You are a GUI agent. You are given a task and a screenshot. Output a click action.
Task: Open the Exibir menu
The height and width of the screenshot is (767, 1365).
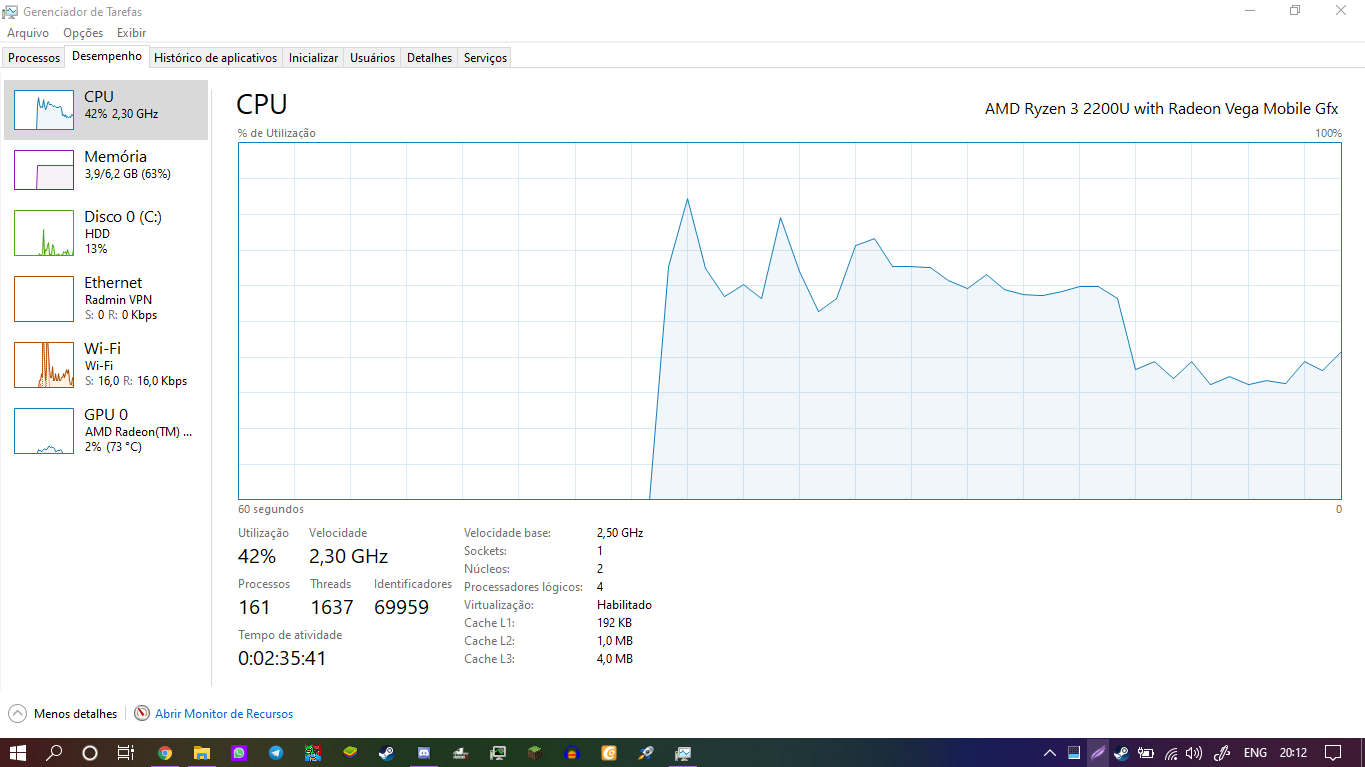point(131,33)
